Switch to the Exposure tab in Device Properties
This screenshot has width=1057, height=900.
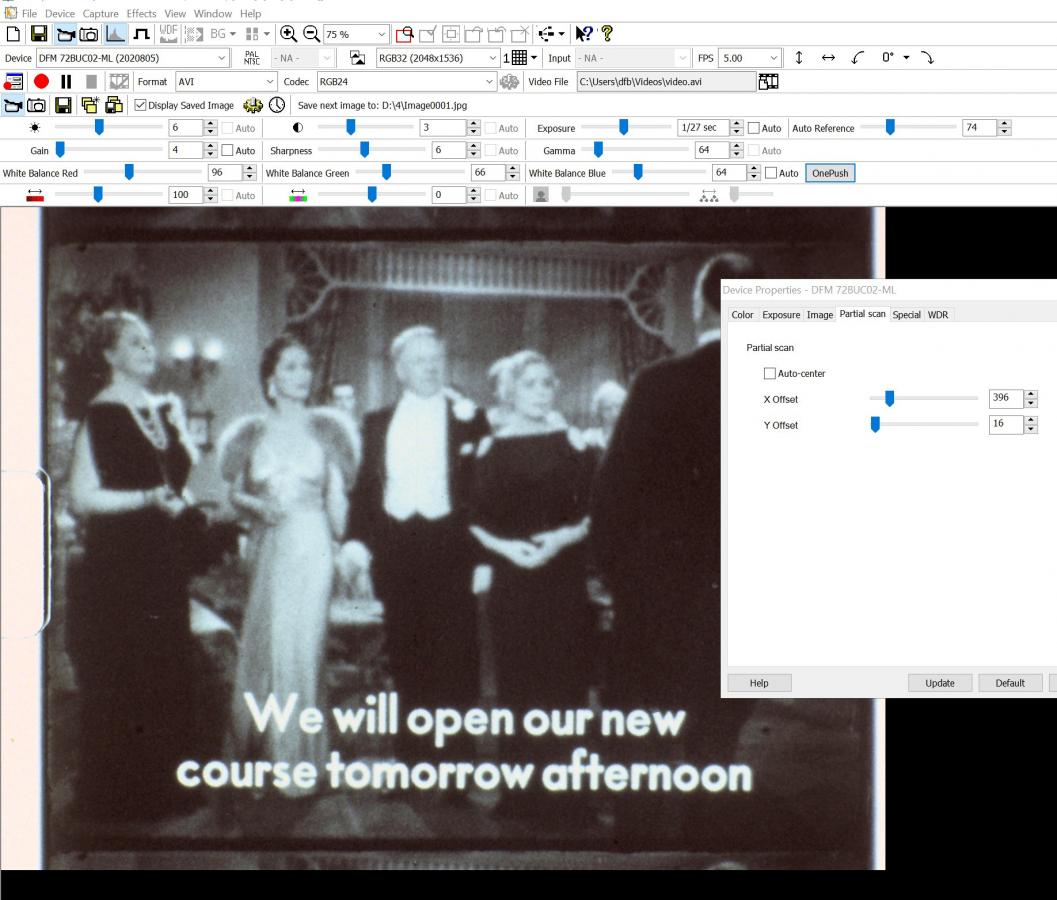781,315
